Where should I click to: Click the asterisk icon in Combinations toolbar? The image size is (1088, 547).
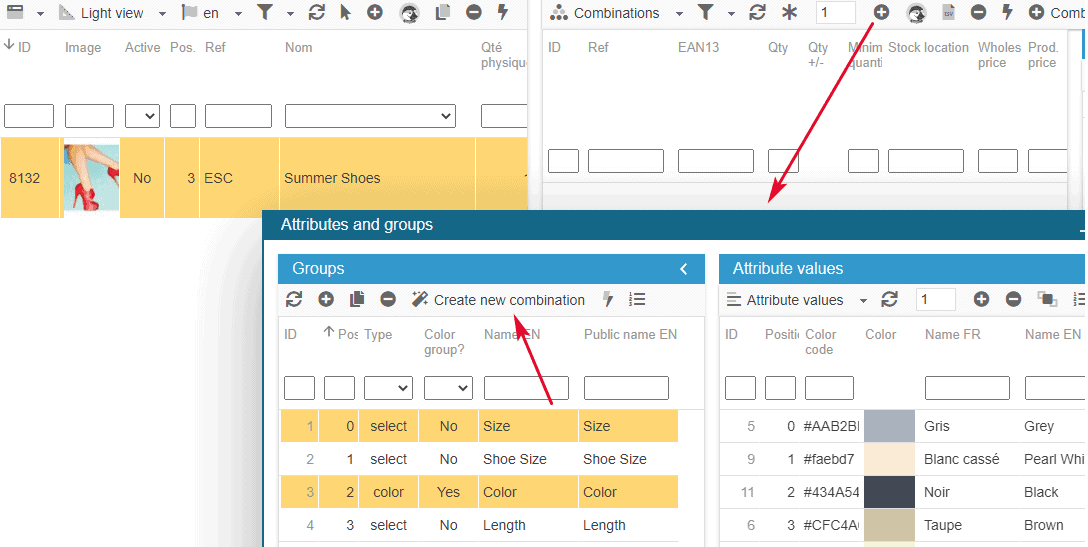click(x=789, y=13)
